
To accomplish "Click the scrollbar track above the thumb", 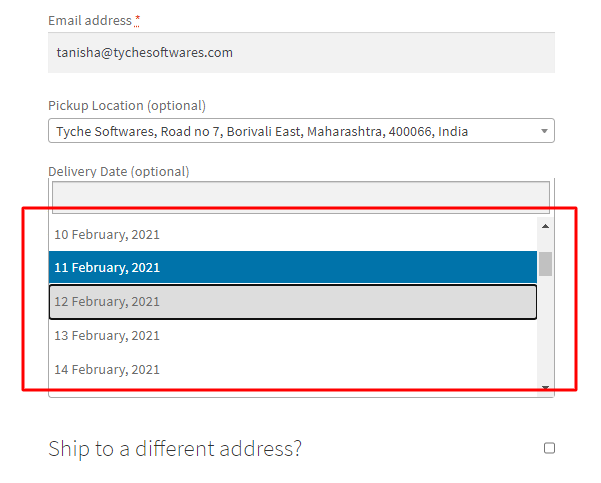I will (545, 242).
